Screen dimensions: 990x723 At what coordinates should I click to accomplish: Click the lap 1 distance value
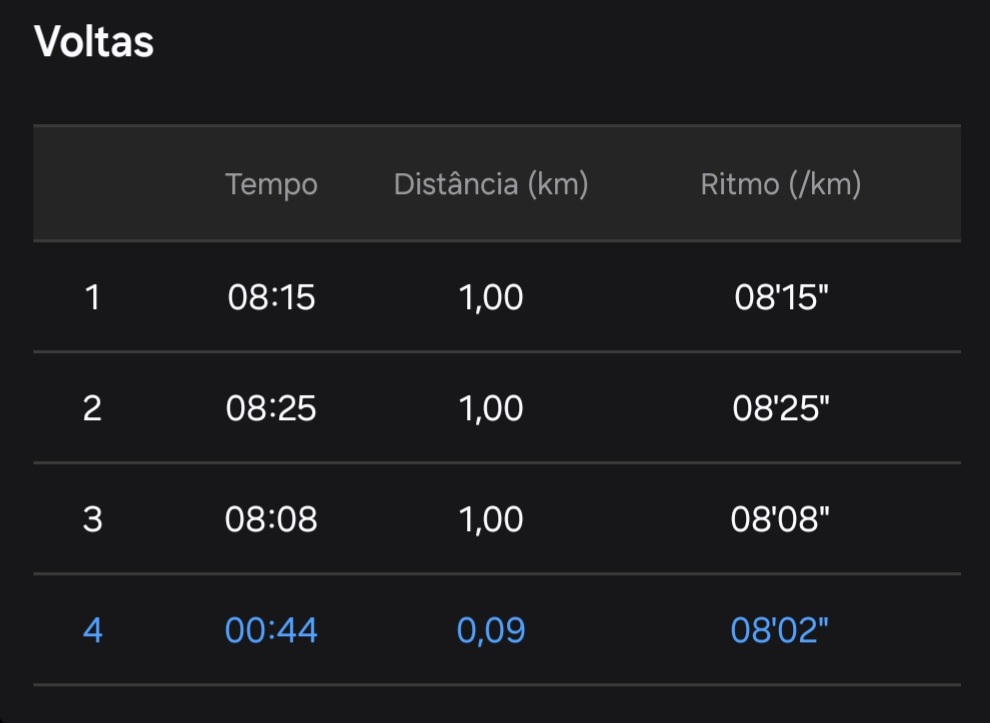pyautogui.click(x=491, y=297)
